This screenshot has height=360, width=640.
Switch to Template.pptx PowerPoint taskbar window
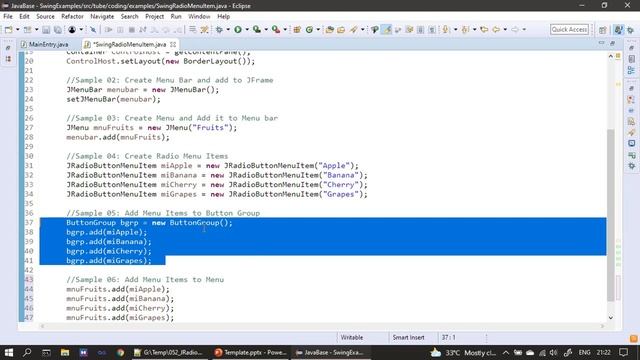[x=250, y=352]
